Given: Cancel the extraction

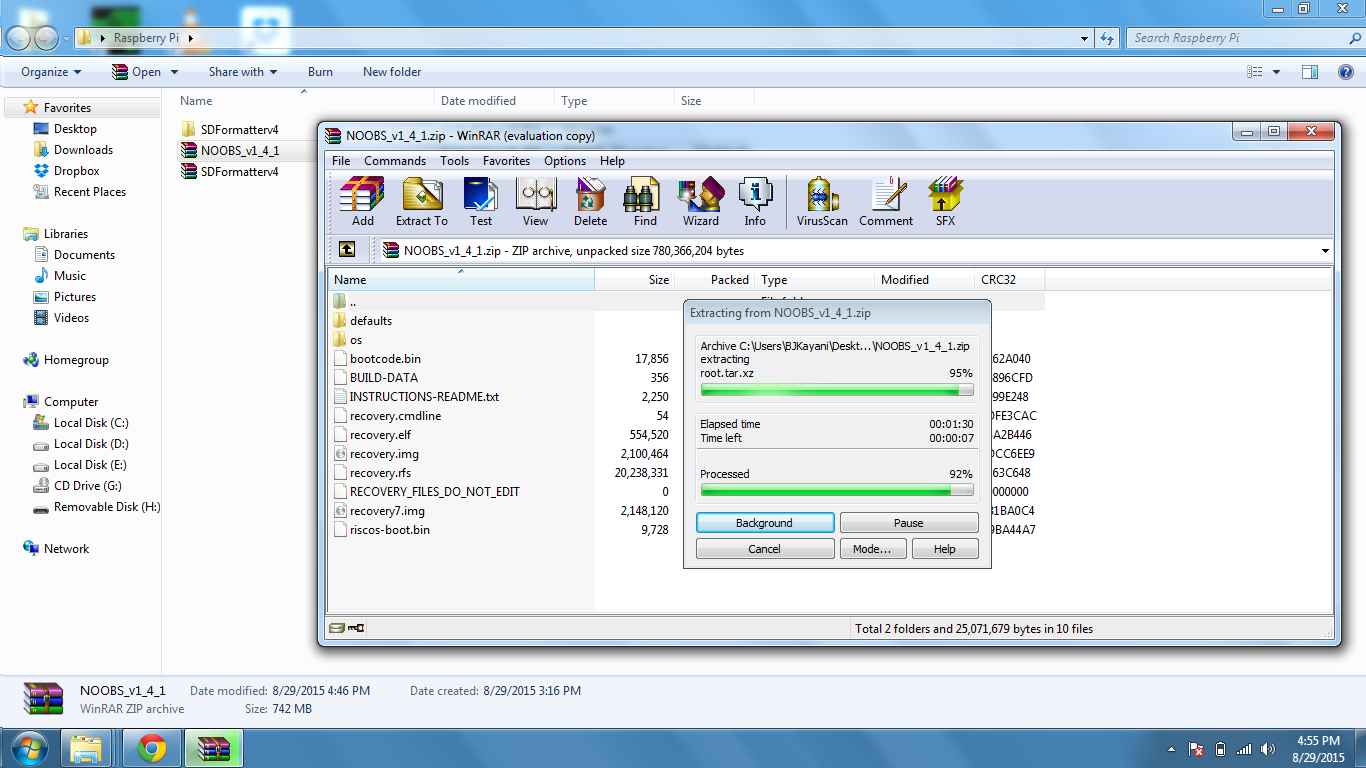Looking at the screenshot, I should point(765,549).
